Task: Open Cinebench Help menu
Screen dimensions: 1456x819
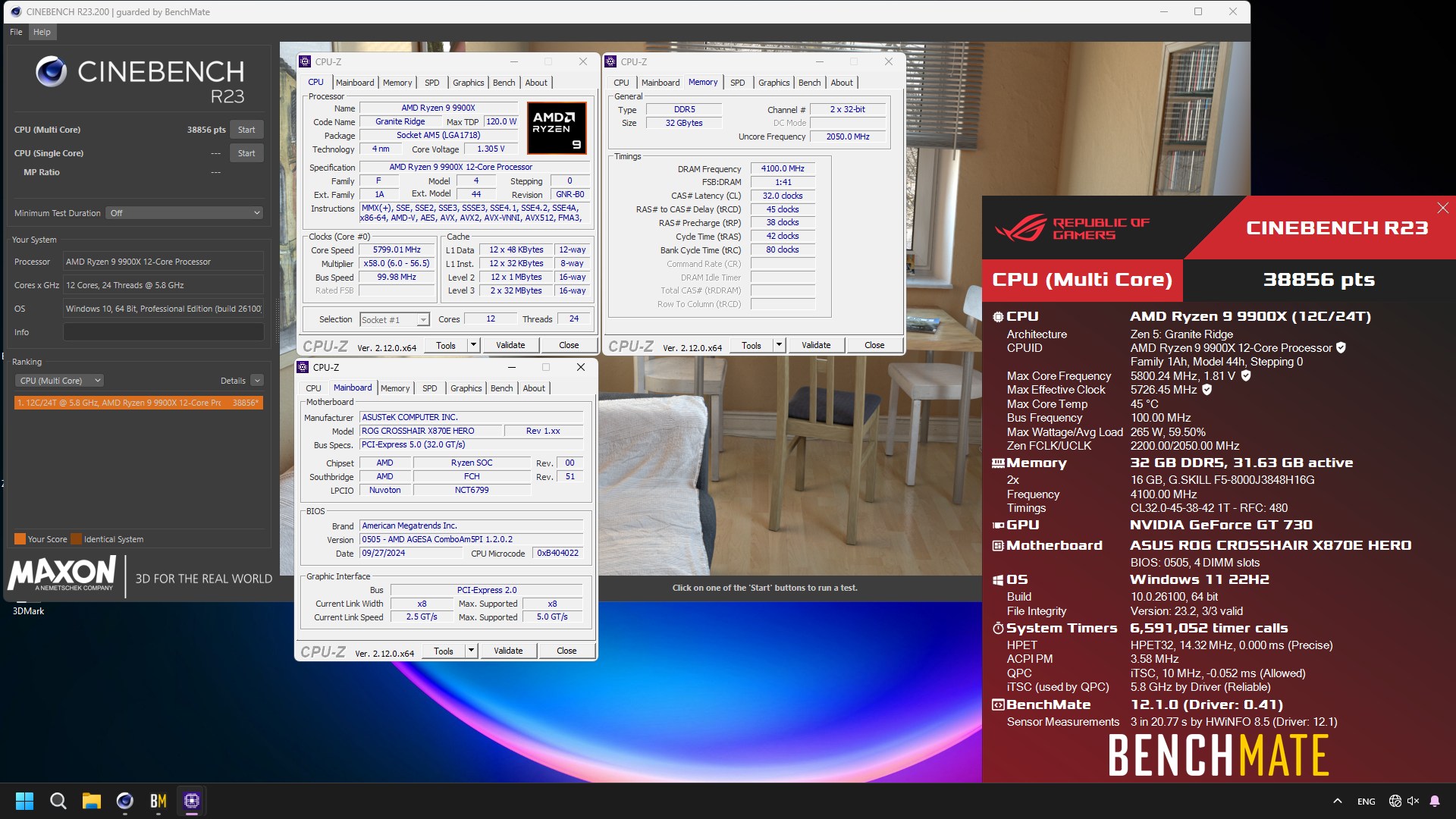Action: click(x=42, y=32)
